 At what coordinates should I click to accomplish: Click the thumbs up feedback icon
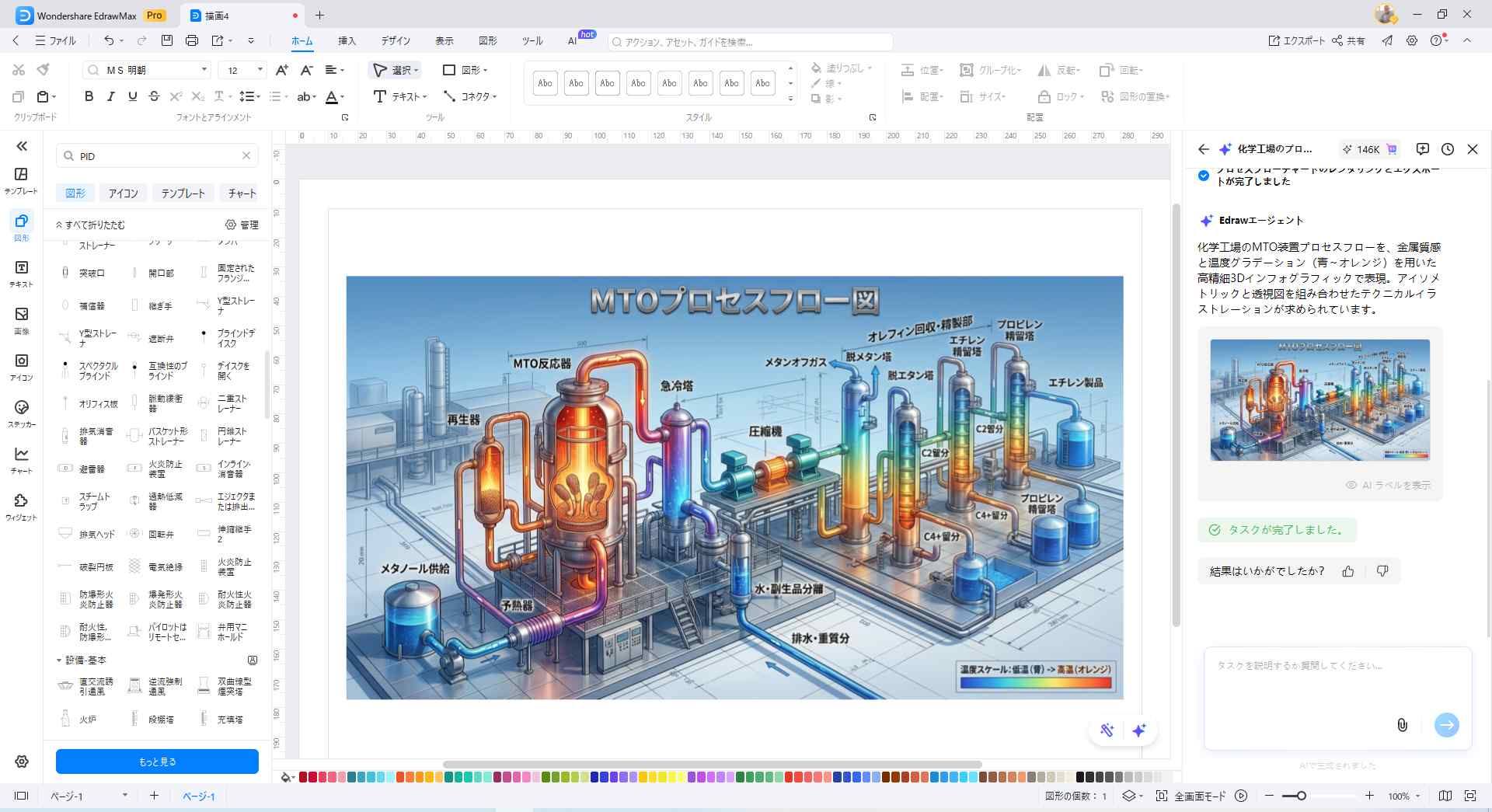click(1348, 571)
